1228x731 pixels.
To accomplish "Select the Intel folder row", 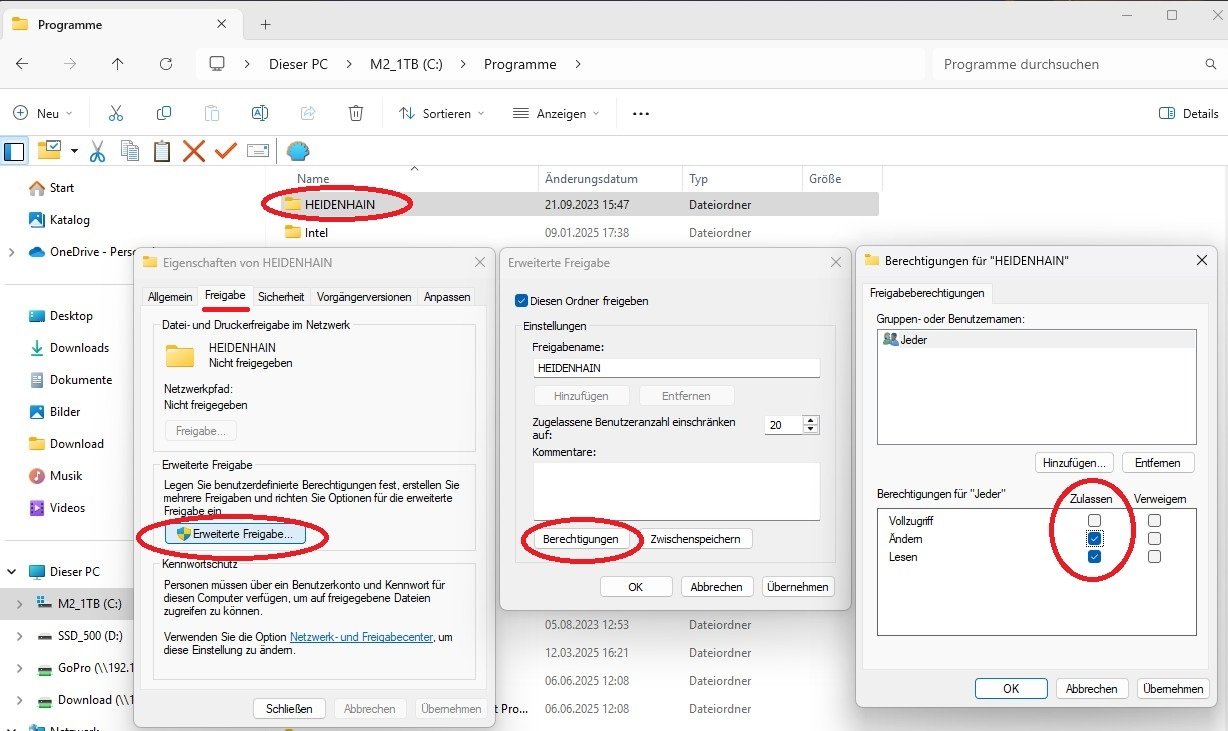I will coord(572,232).
